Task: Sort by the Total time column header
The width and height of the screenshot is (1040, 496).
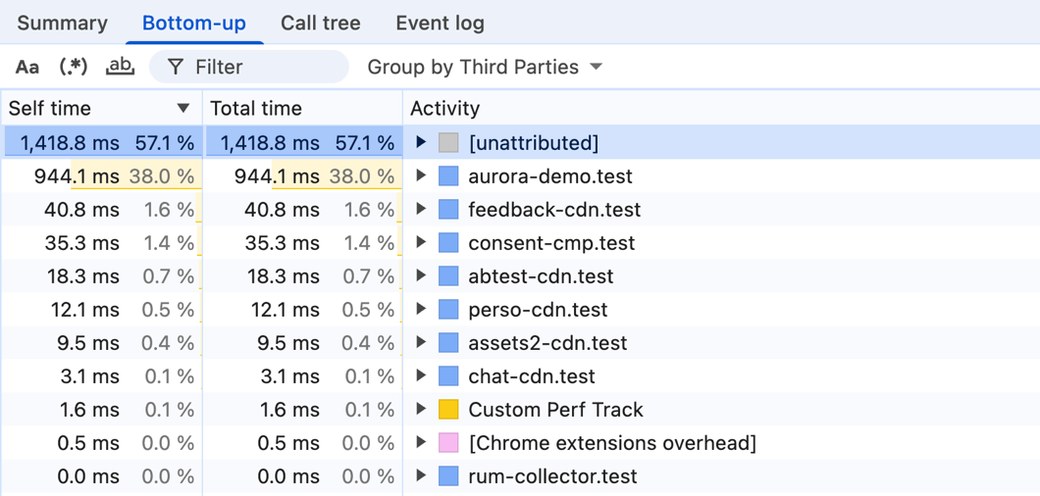Action: point(302,108)
